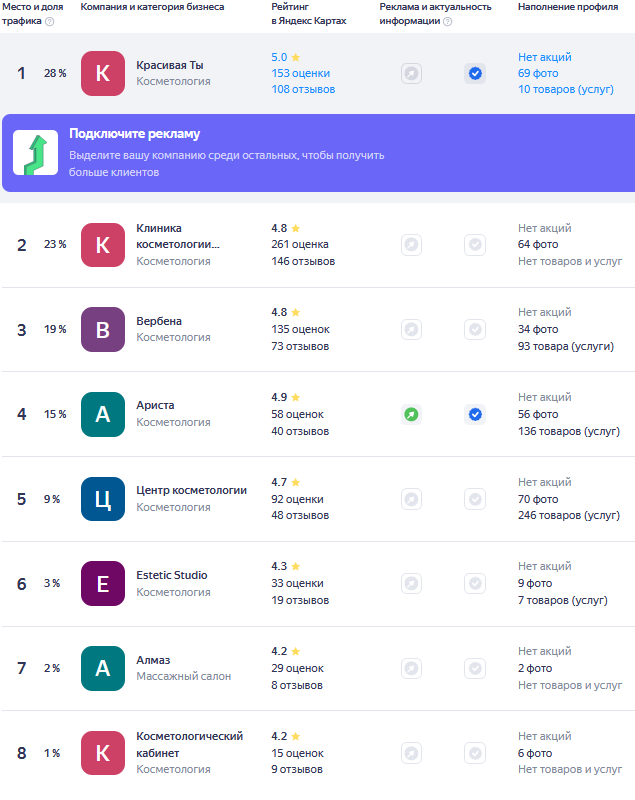Click the grey verified checkmark for Косметологический кабинет
635x800 pixels.
click(x=475, y=753)
